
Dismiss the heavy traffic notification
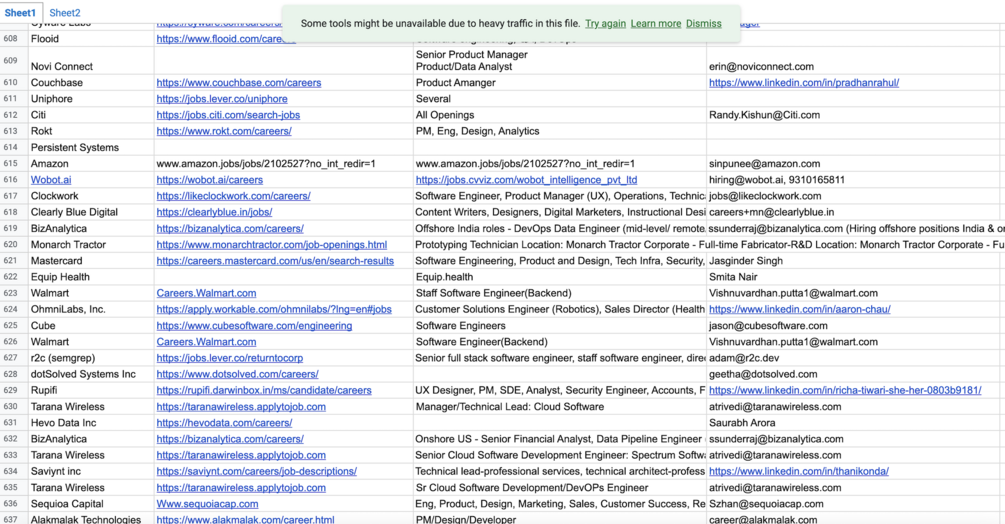703,23
